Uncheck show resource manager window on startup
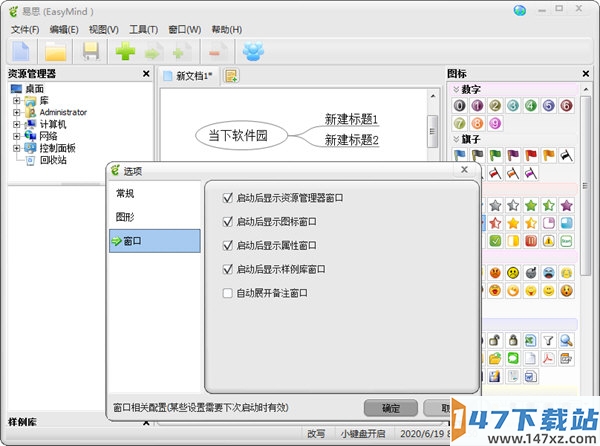 tap(230, 197)
